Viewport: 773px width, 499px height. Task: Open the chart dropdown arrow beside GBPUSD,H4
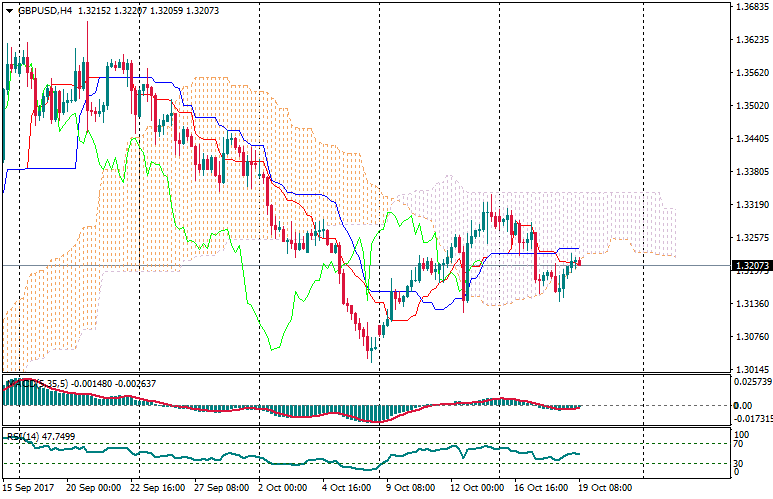click(x=8, y=10)
